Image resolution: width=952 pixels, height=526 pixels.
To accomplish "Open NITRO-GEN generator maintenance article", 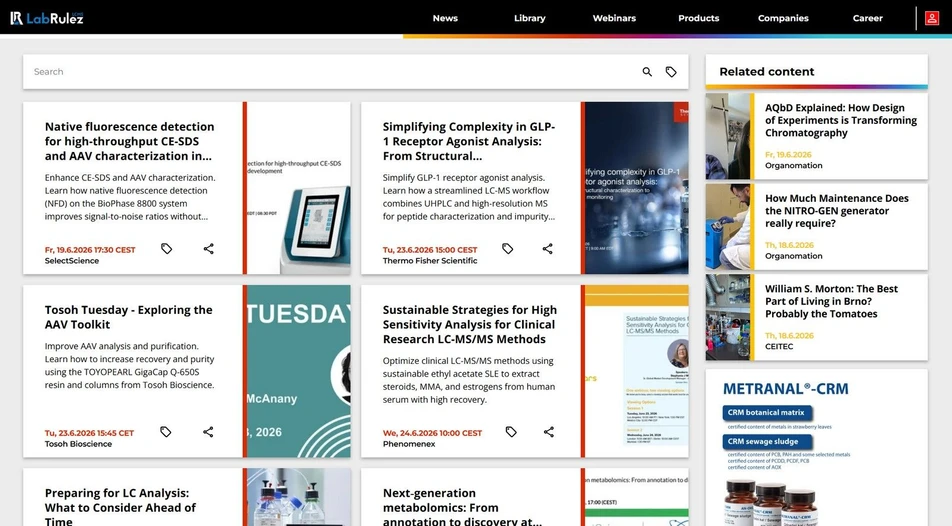I will tap(837, 211).
